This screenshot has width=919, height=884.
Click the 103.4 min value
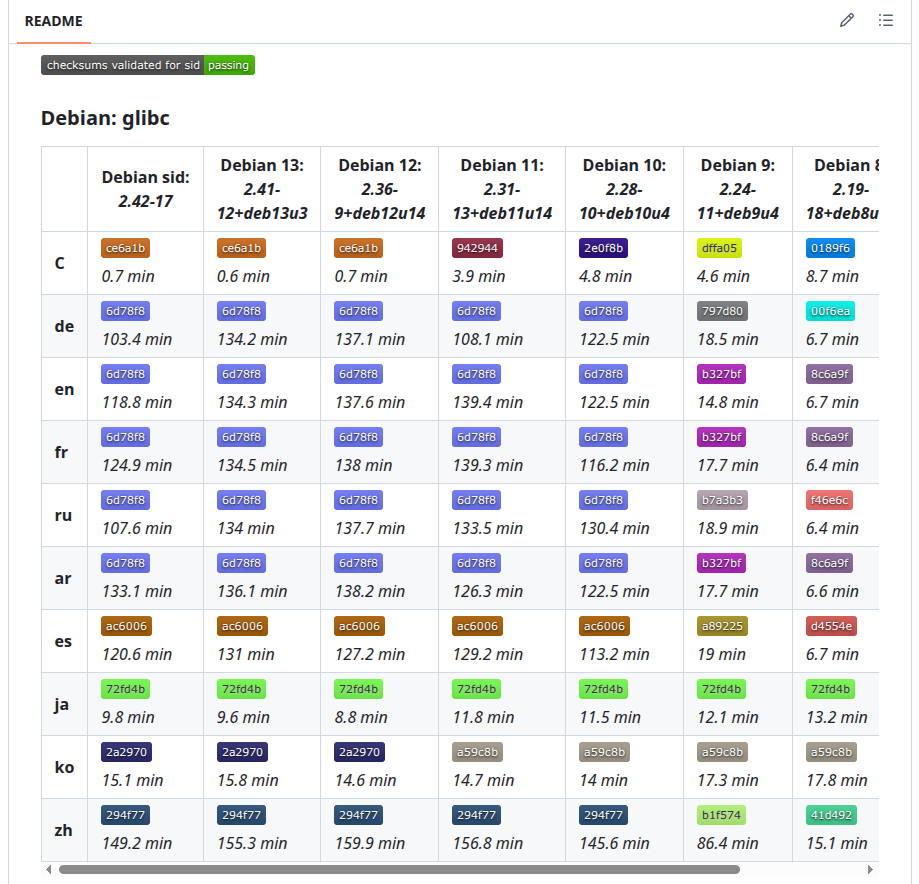tap(137, 339)
